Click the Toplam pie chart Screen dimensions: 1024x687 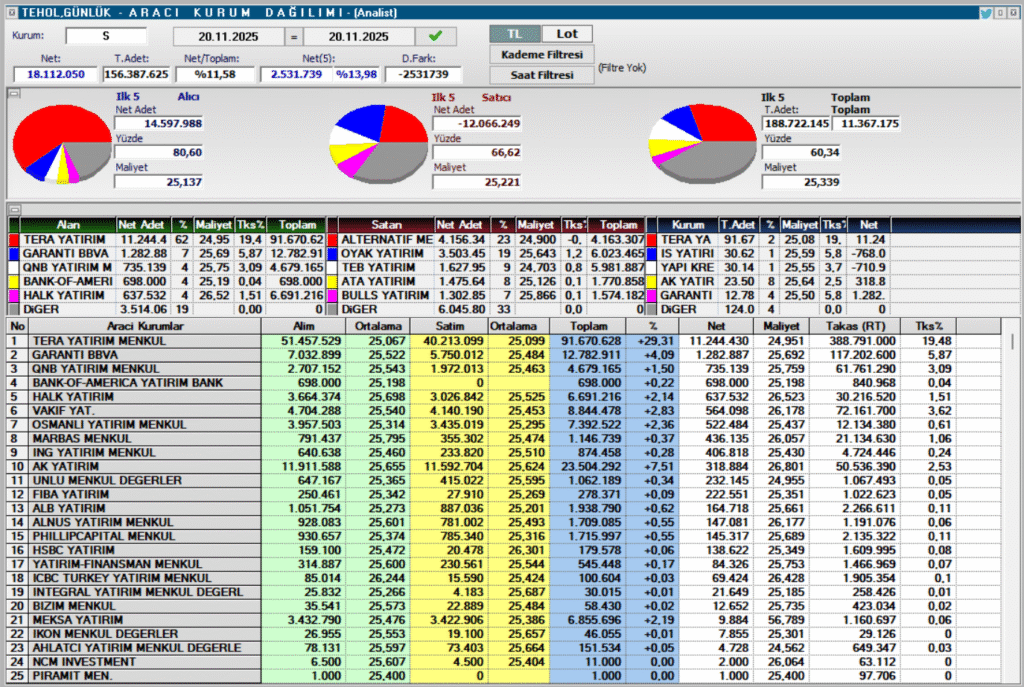point(702,144)
